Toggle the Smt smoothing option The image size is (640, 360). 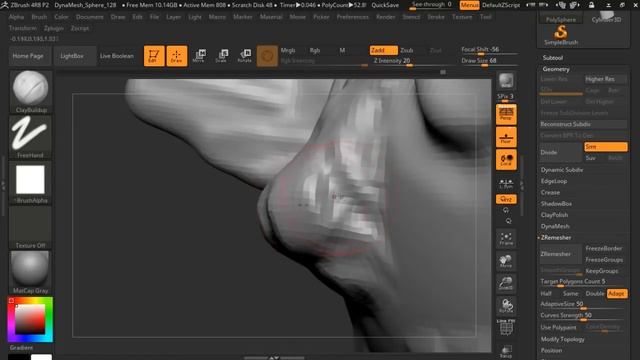coord(606,147)
